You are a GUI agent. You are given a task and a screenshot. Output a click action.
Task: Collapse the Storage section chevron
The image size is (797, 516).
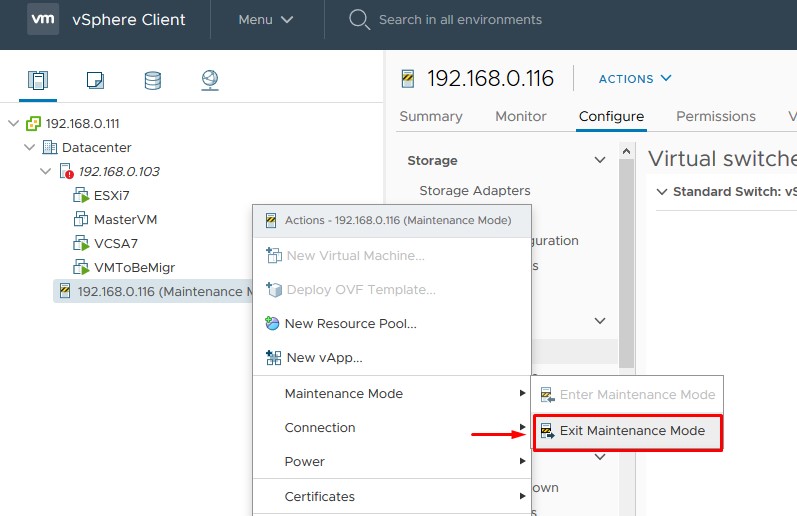tap(600, 160)
